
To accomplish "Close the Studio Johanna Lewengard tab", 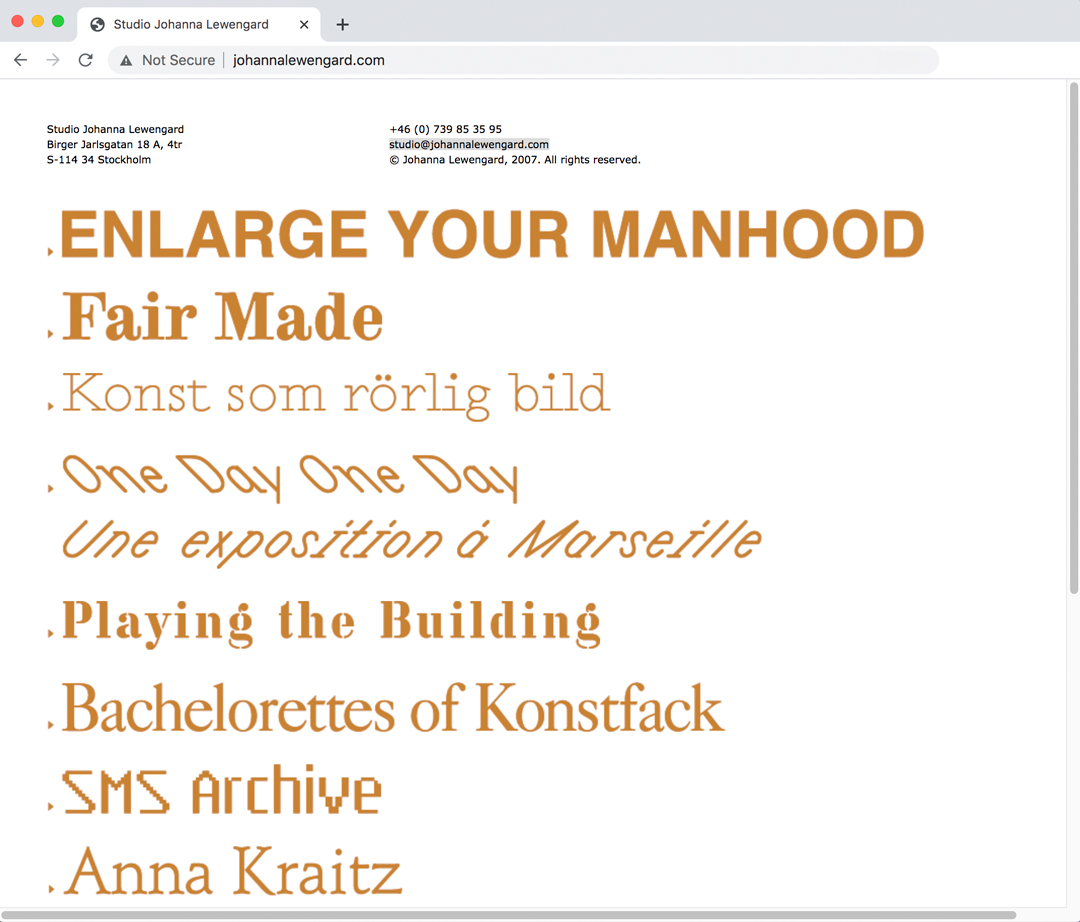I will tap(304, 25).
